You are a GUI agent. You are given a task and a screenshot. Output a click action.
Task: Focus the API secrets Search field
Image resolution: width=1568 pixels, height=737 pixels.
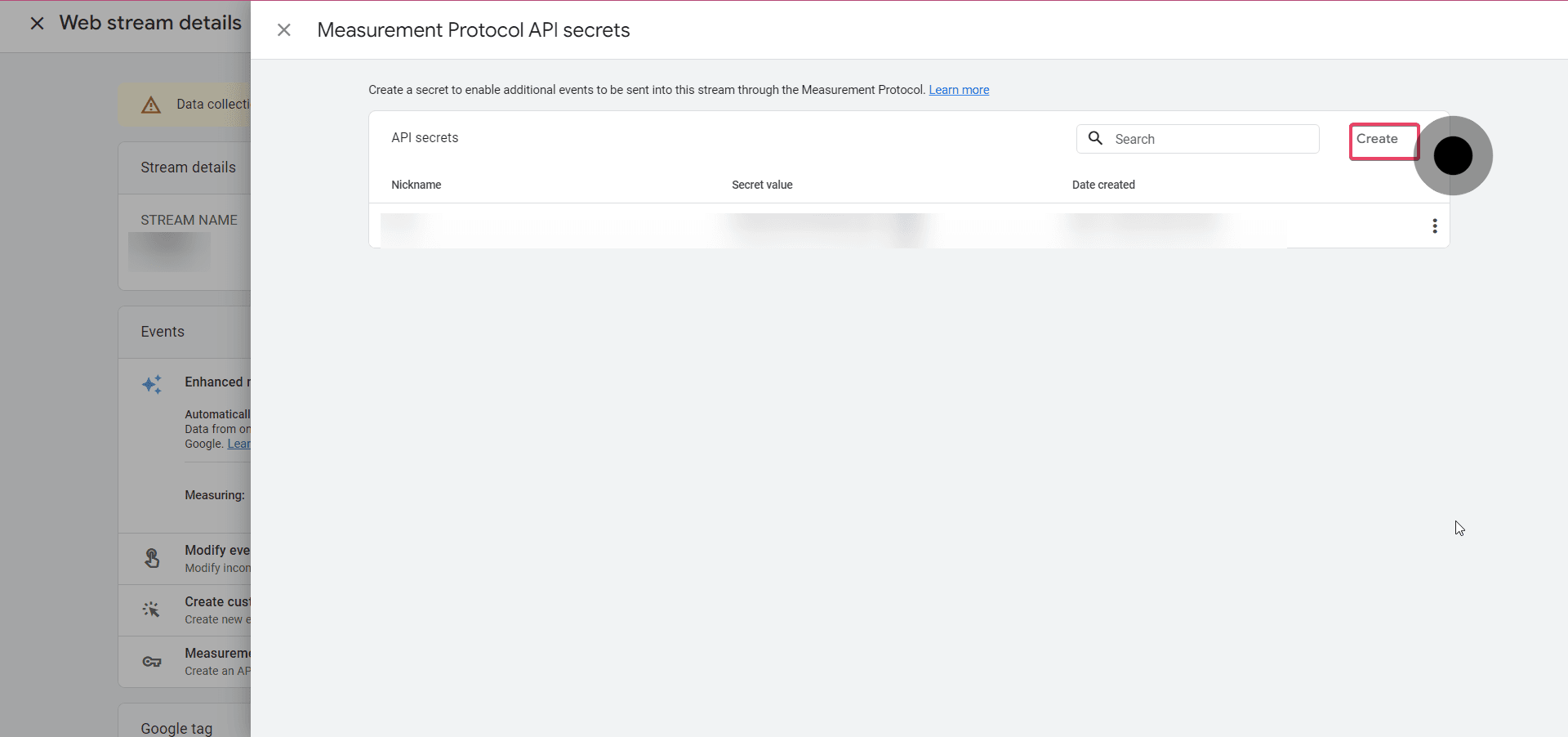pyautogui.click(x=1197, y=139)
